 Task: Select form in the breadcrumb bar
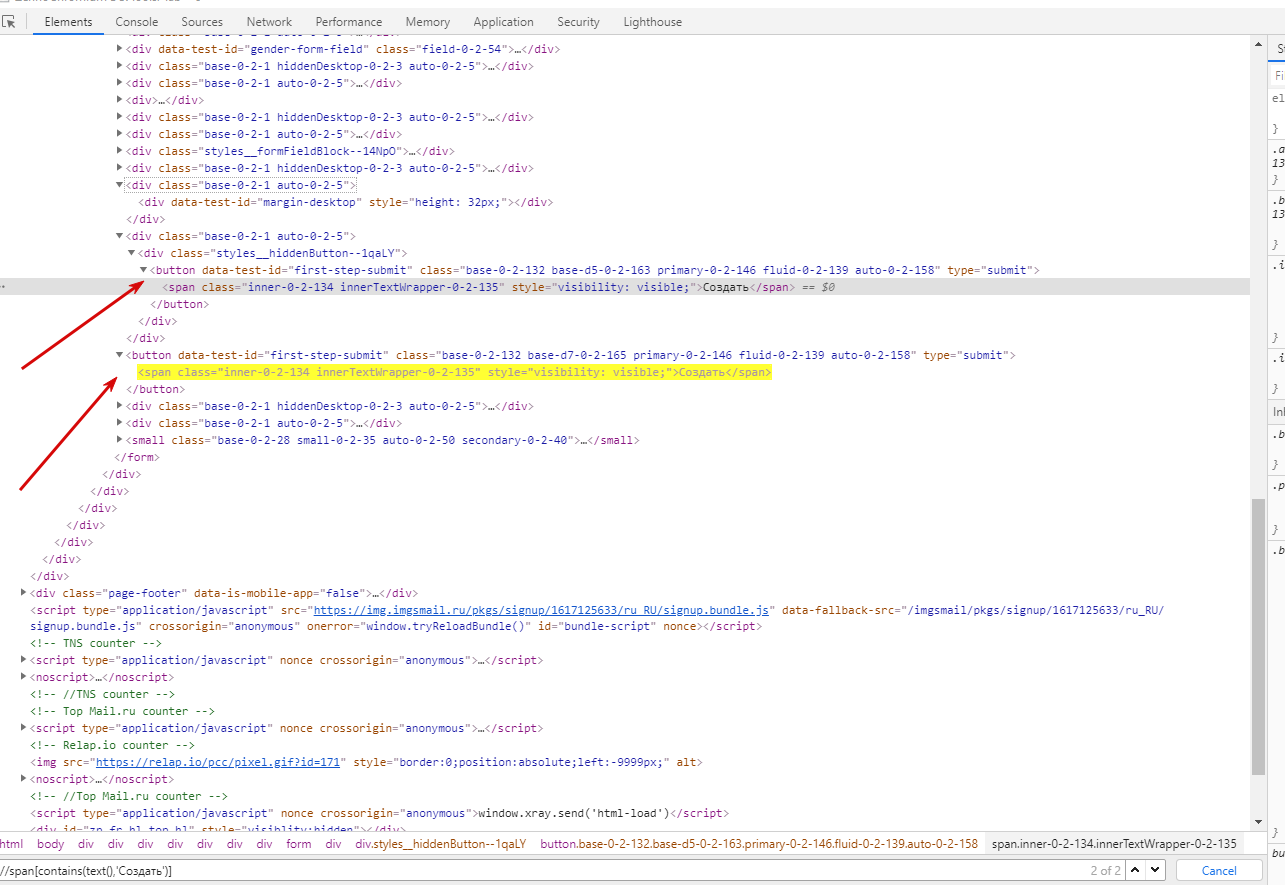pos(298,844)
